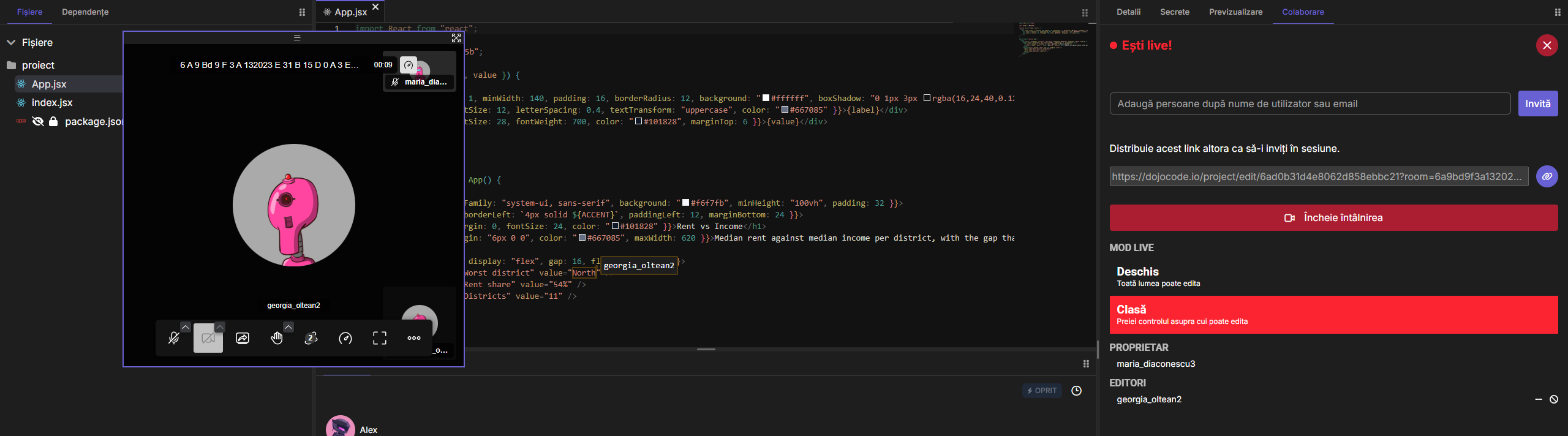Click #667085 uppercase color swatch in code
The image size is (1568, 436).
pos(786,109)
